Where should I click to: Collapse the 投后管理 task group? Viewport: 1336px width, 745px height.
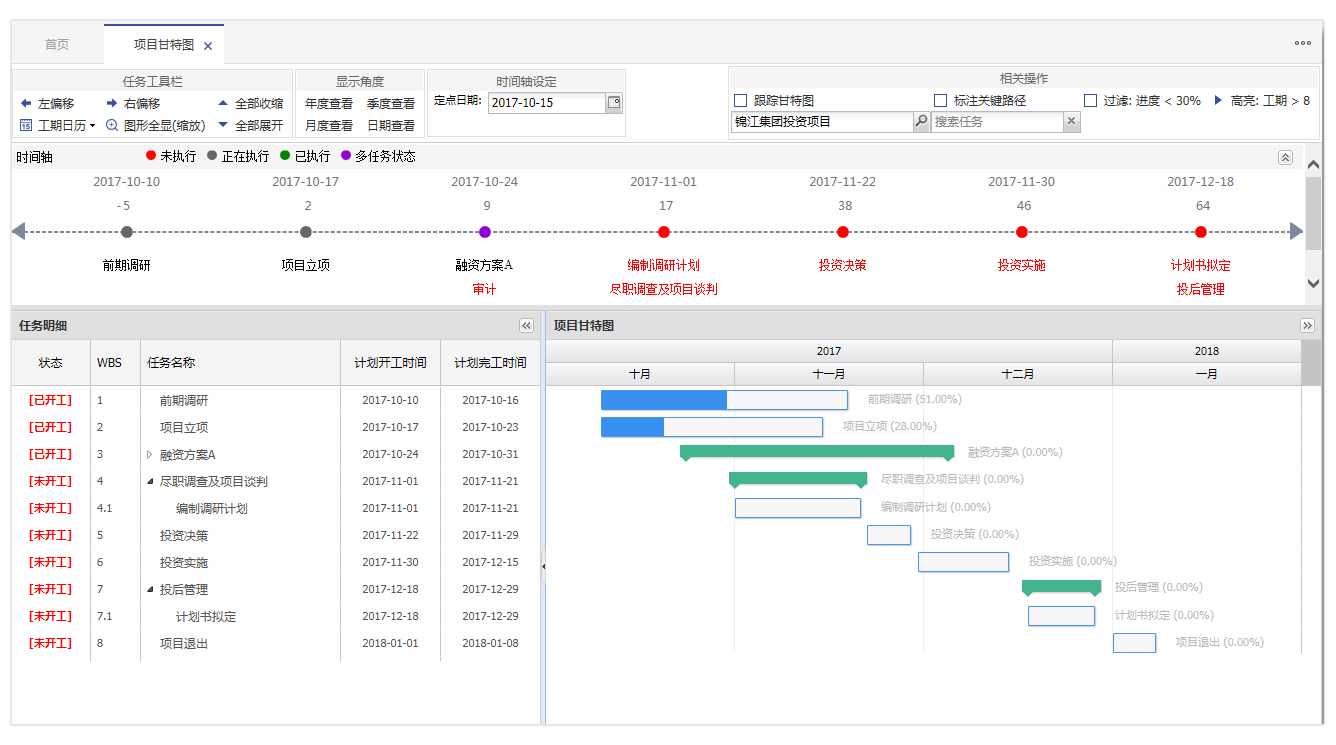pyautogui.click(x=150, y=590)
